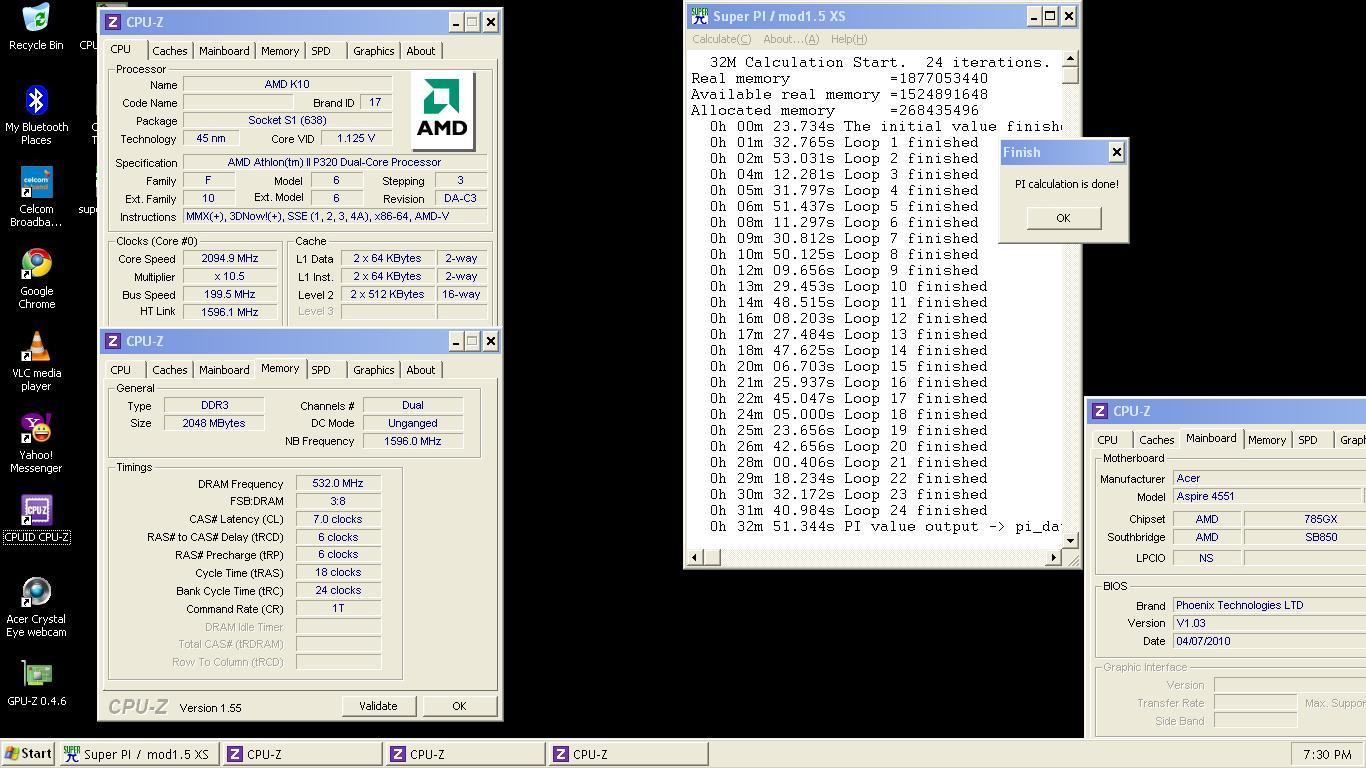Click OK in Finish dialog
1366x768 pixels.
pos(1063,218)
